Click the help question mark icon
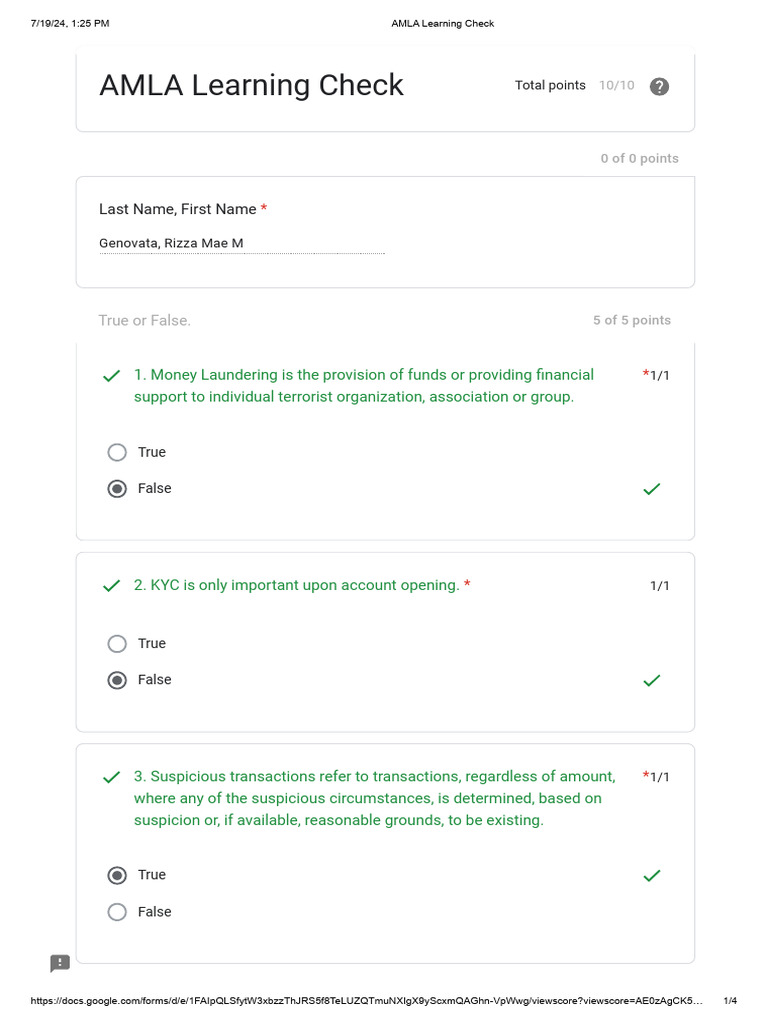Viewport: 768px width, 1024px height. [659, 86]
